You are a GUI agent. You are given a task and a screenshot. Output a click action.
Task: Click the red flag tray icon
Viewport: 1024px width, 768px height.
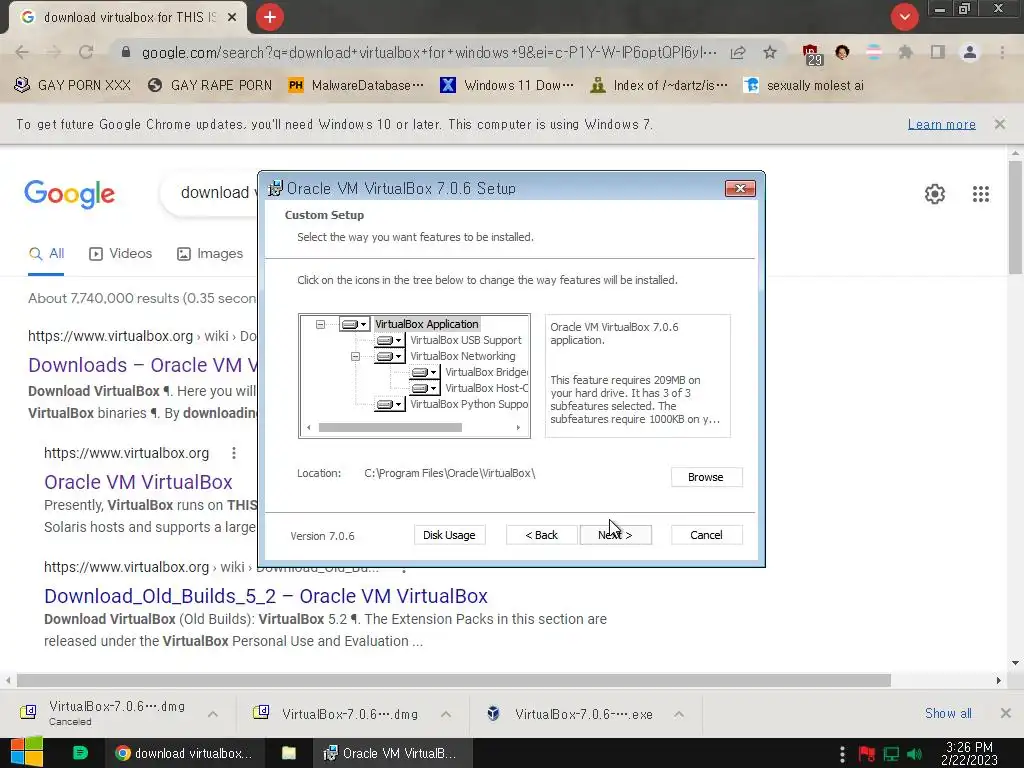point(867,754)
